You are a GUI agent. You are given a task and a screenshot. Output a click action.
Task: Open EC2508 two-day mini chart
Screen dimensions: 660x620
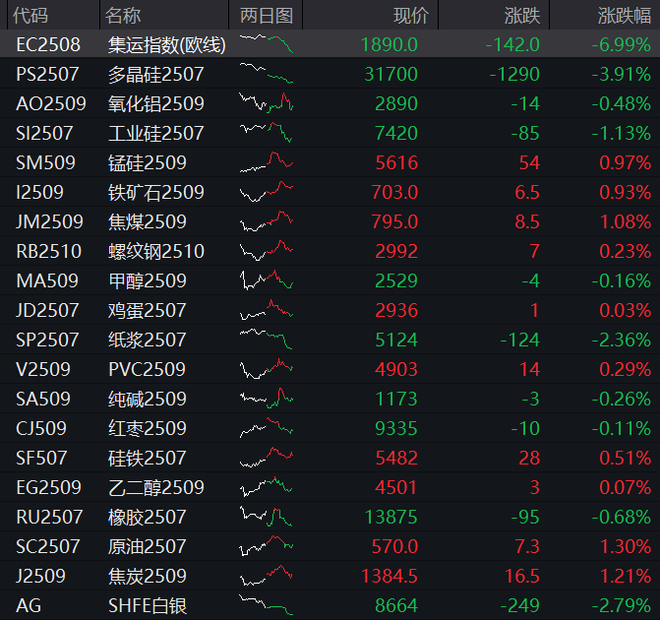[266, 43]
